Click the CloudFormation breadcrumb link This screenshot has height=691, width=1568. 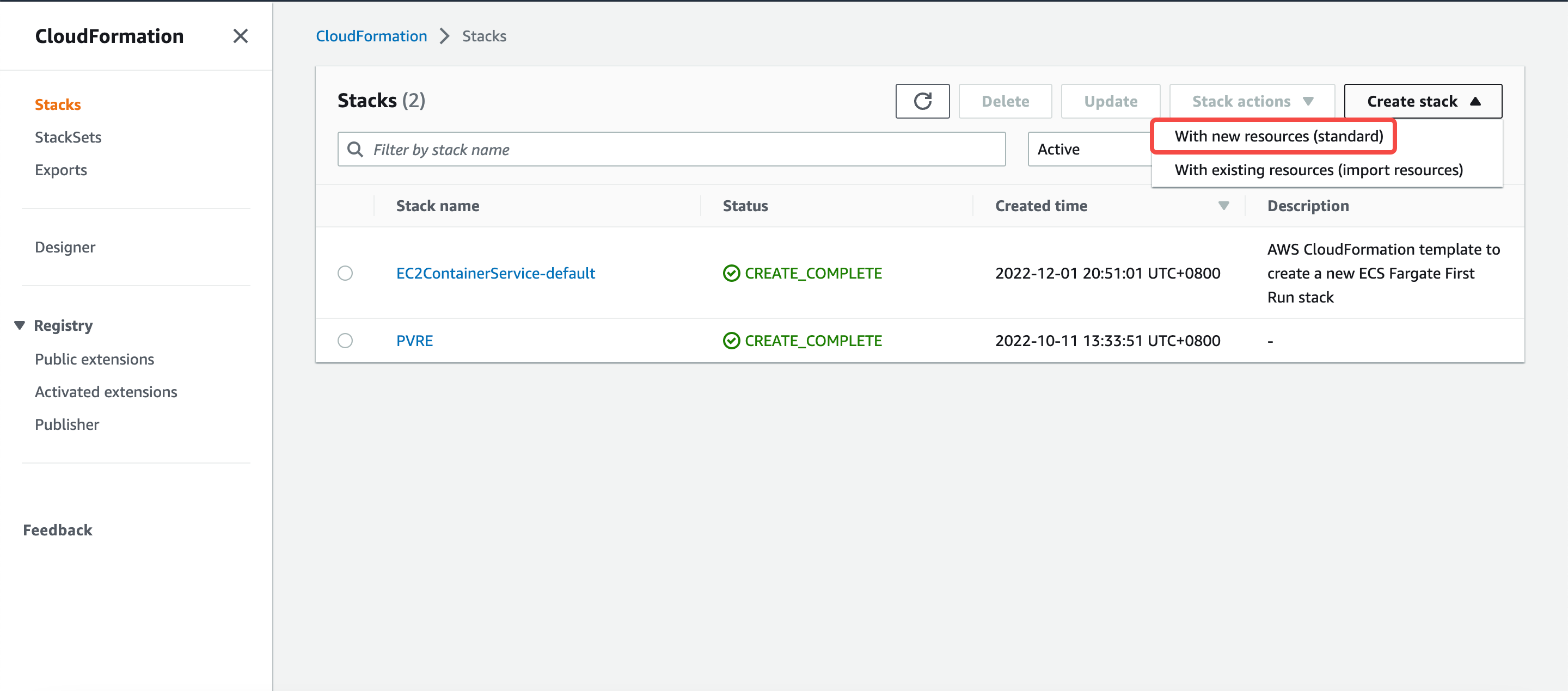pos(371,36)
